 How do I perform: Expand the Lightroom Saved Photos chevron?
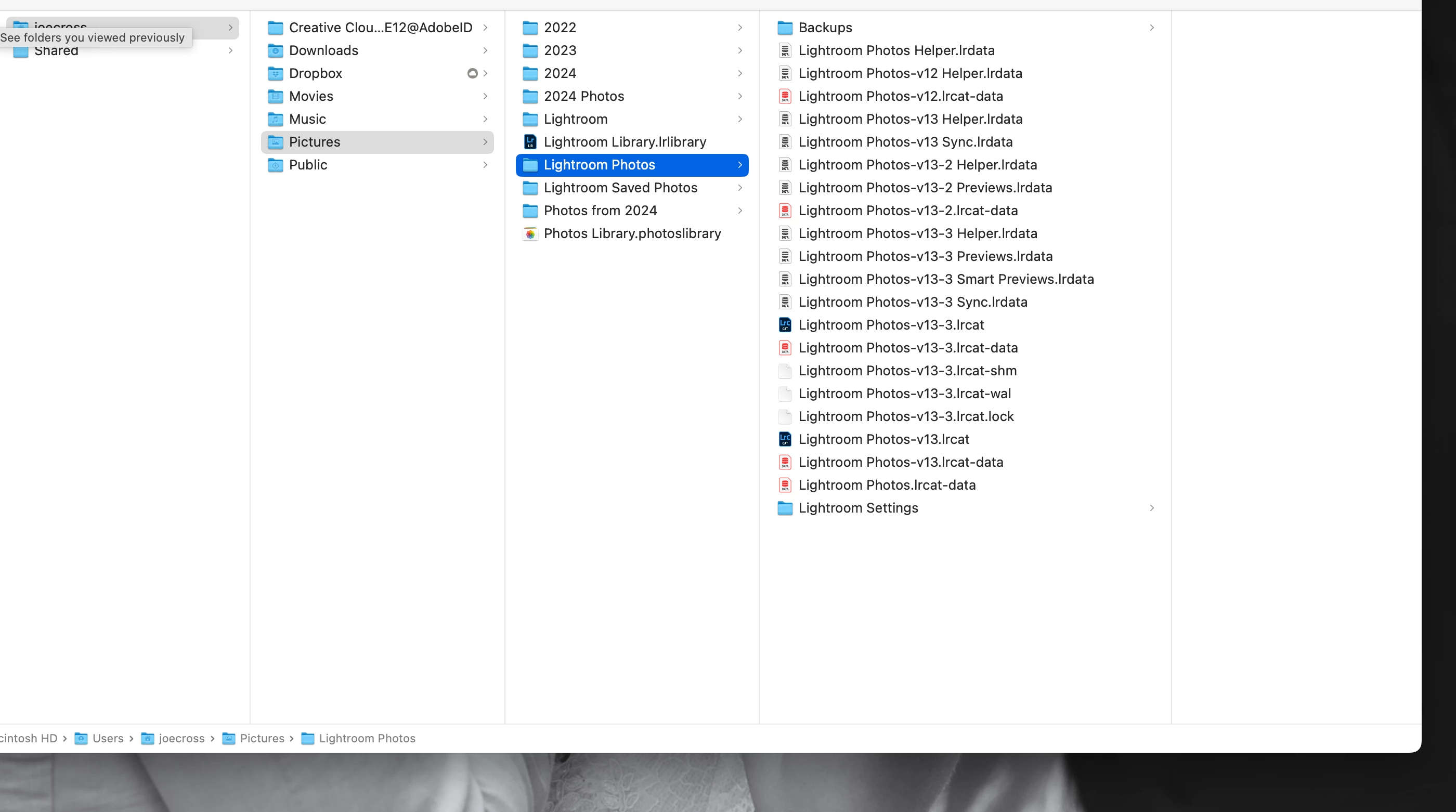coord(739,188)
